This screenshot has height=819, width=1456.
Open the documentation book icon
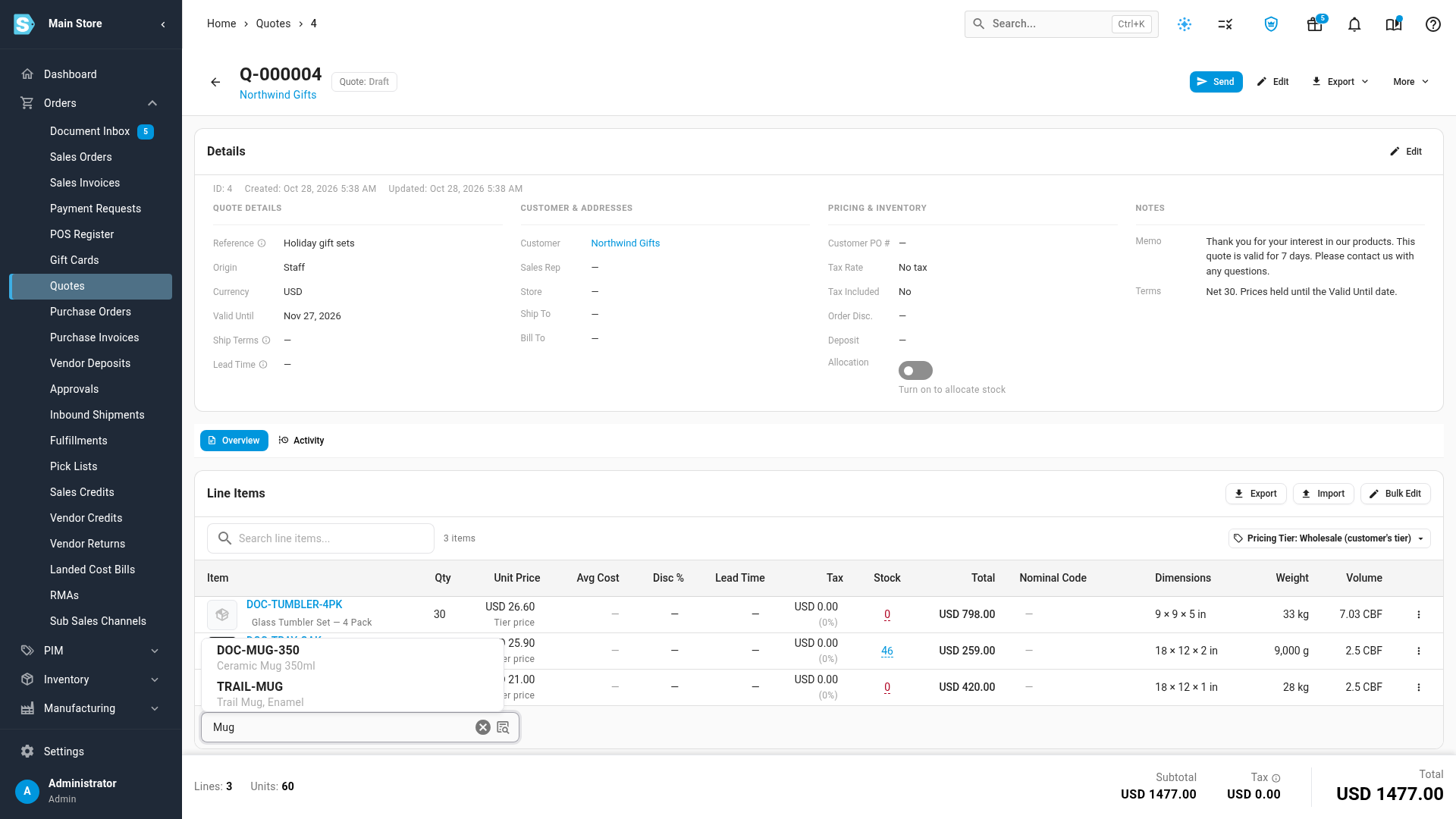1394,24
